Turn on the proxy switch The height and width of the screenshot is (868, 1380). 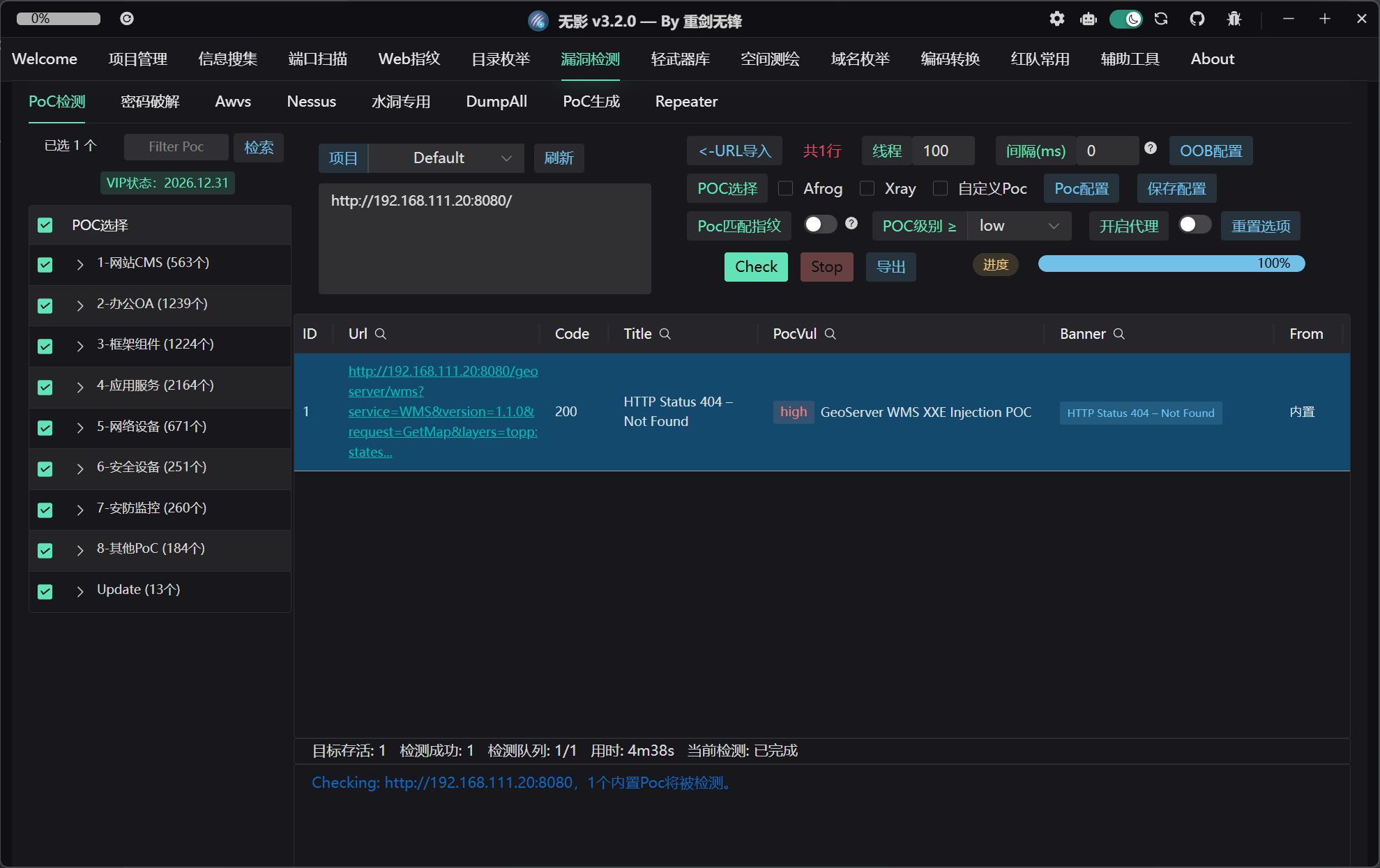tap(1195, 224)
